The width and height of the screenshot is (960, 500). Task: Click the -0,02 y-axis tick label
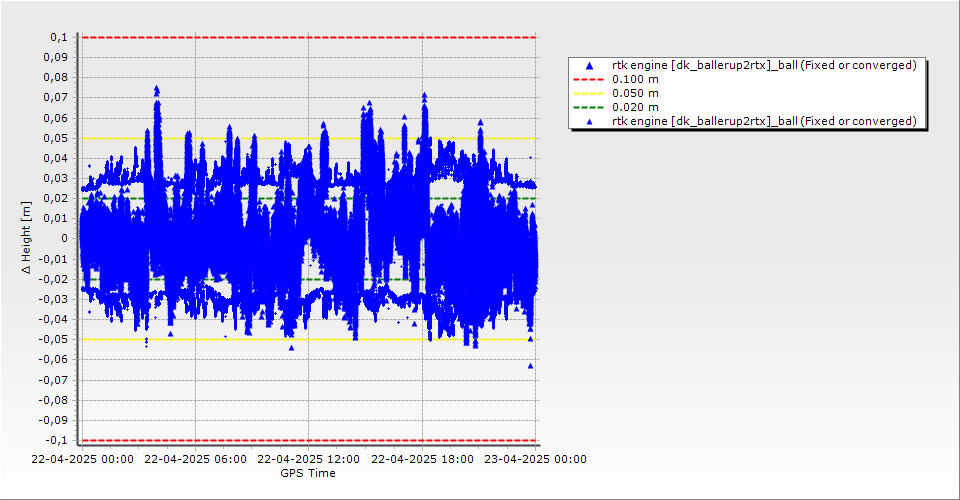coord(53,279)
